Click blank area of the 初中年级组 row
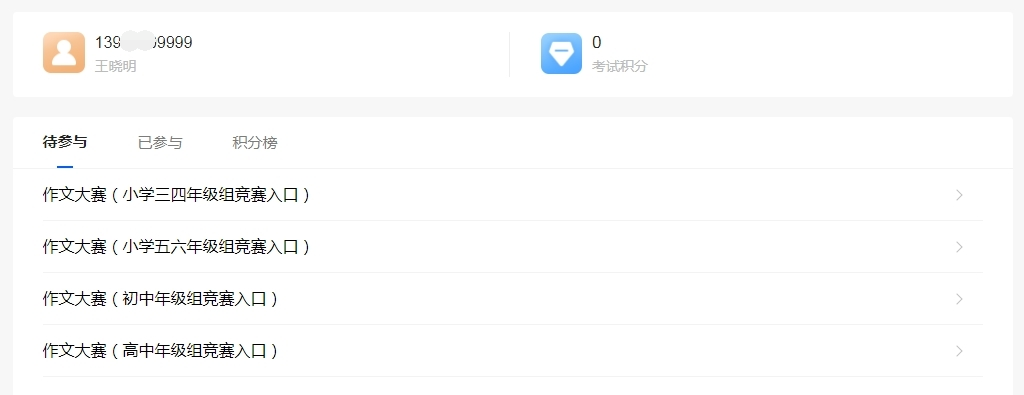The height and width of the screenshot is (395, 1024). [x=614, y=299]
